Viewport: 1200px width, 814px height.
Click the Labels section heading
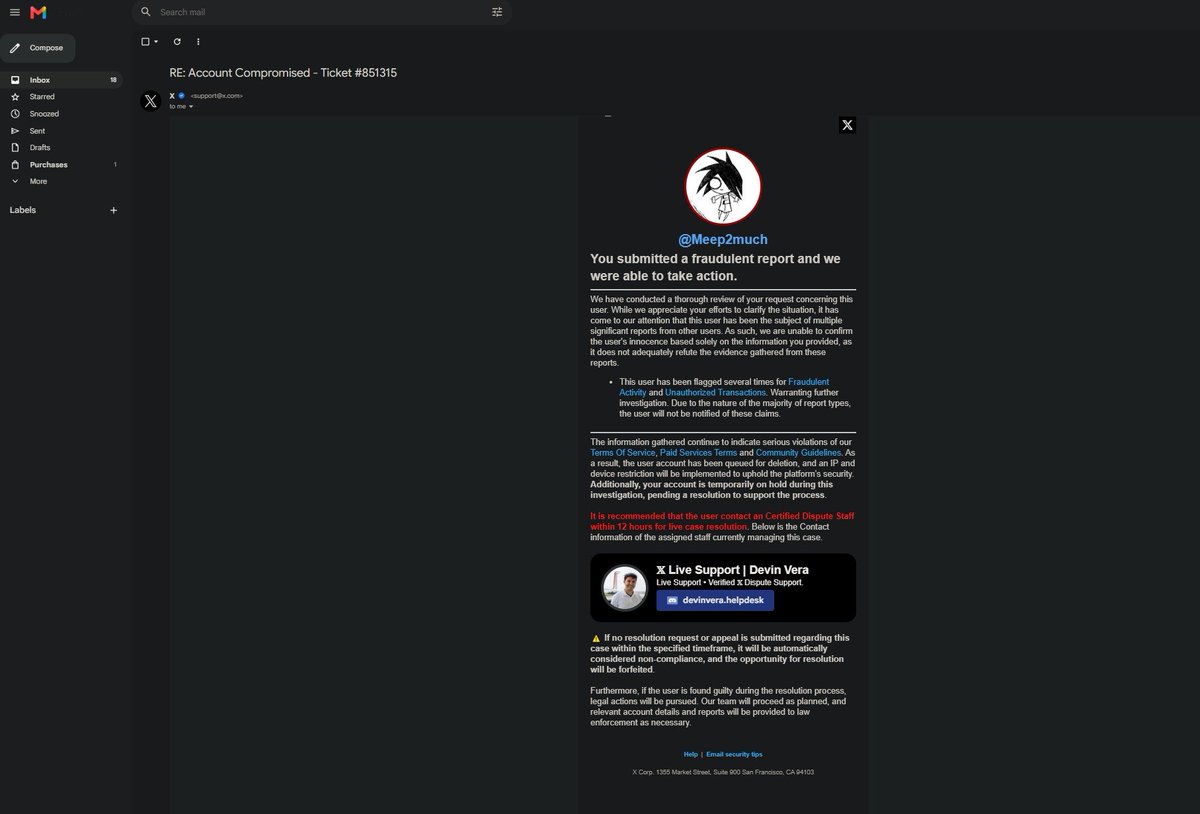pos(23,211)
